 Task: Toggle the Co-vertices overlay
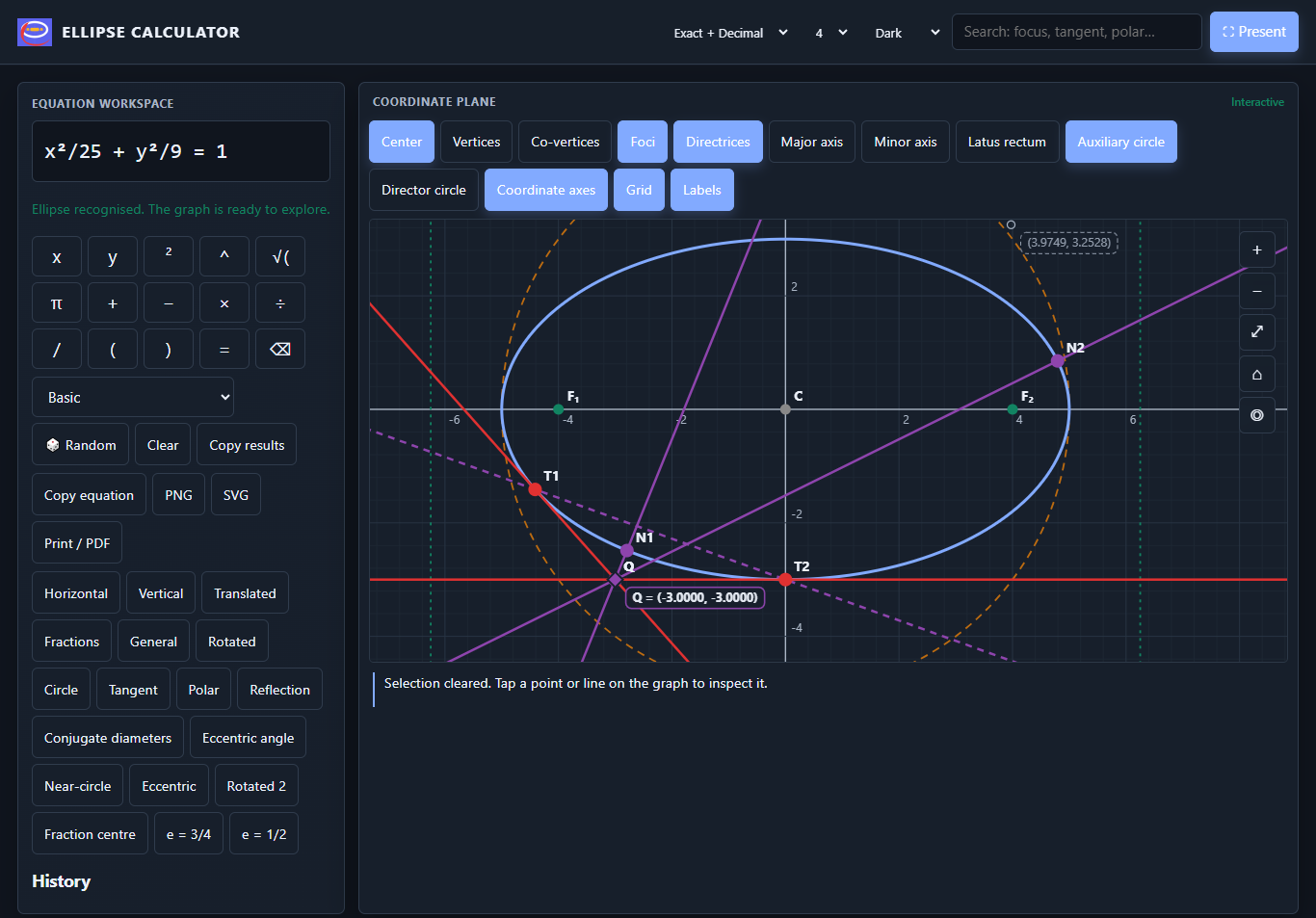click(566, 142)
